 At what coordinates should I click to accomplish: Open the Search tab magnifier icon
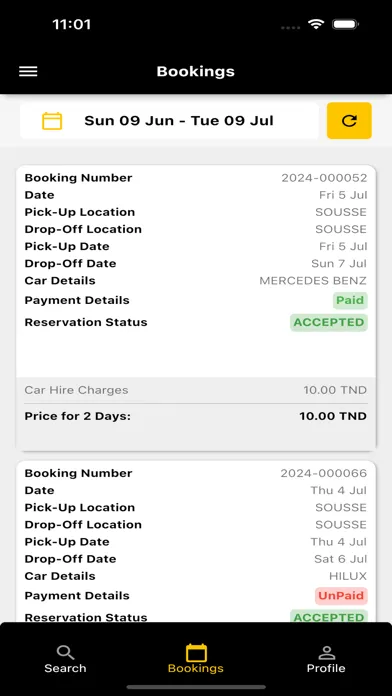[x=65, y=652]
